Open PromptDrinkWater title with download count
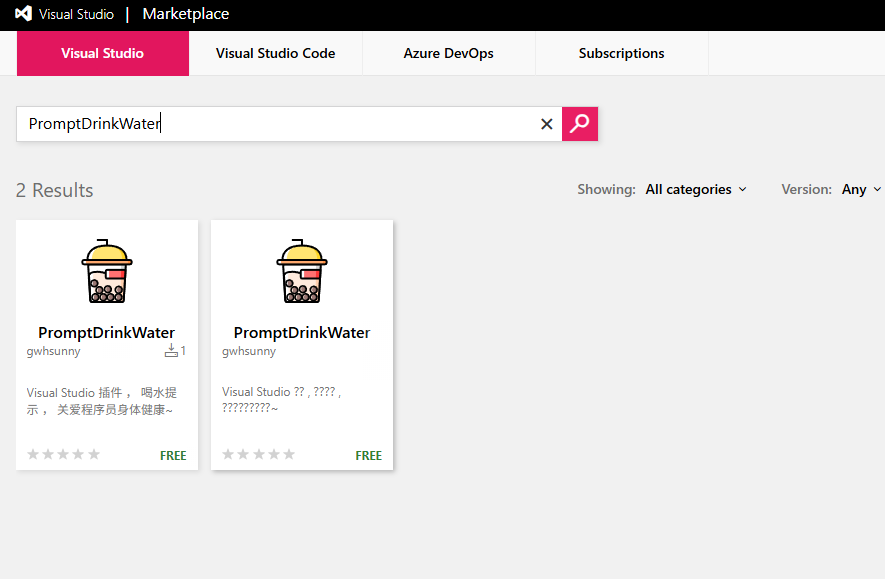 [107, 332]
